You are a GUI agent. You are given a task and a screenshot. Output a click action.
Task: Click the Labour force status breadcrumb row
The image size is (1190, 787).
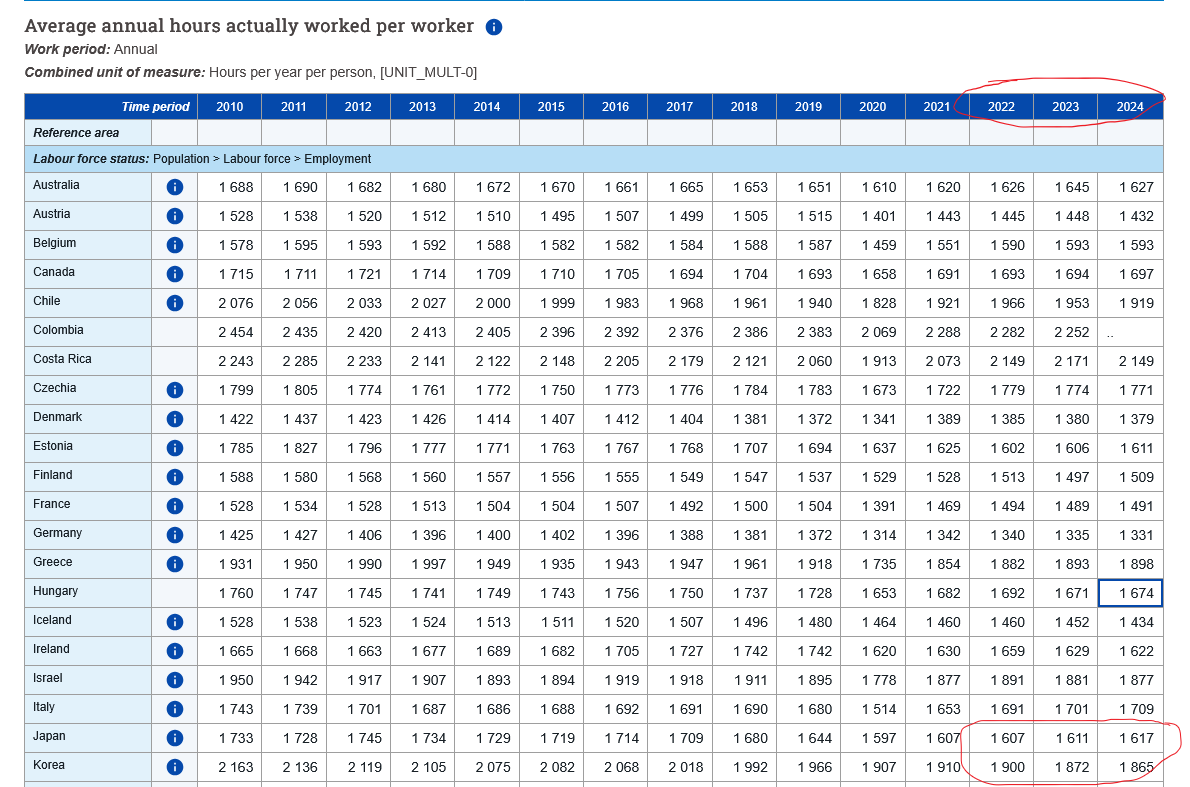pyautogui.click(x=593, y=159)
